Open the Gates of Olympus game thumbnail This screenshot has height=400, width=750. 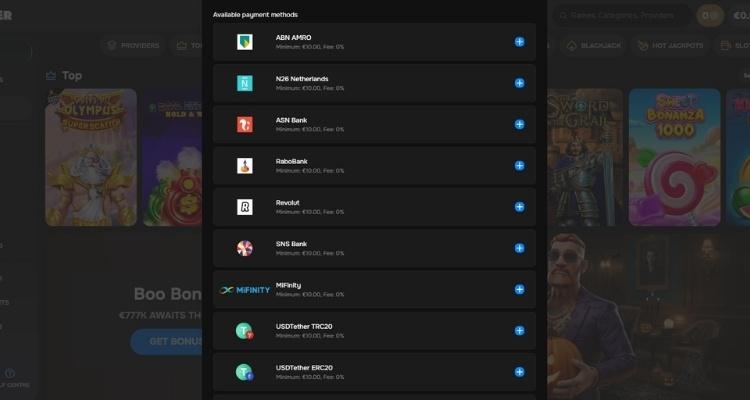pyautogui.click(x=89, y=155)
